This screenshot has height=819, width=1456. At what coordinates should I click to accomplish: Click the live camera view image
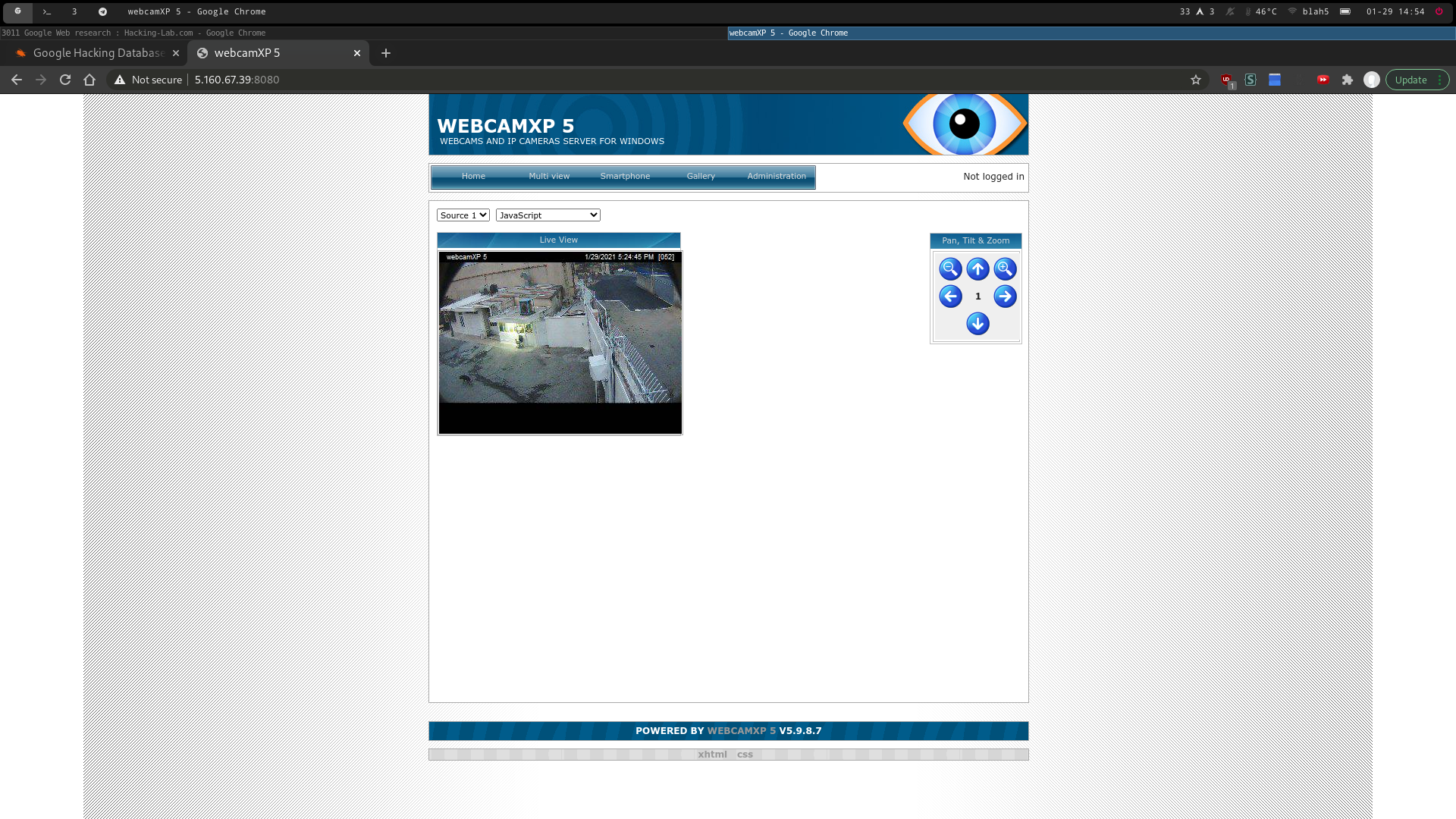tap(560, 334)
